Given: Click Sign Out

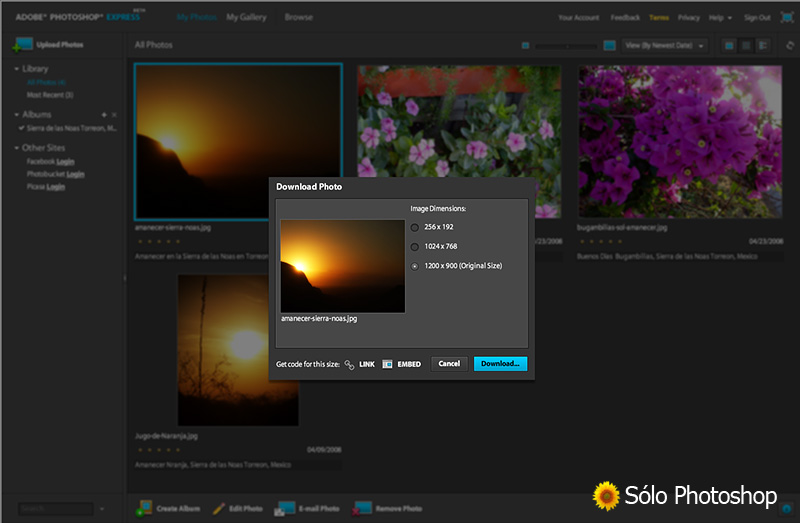Looking at the screenshot, I should 757,17.
